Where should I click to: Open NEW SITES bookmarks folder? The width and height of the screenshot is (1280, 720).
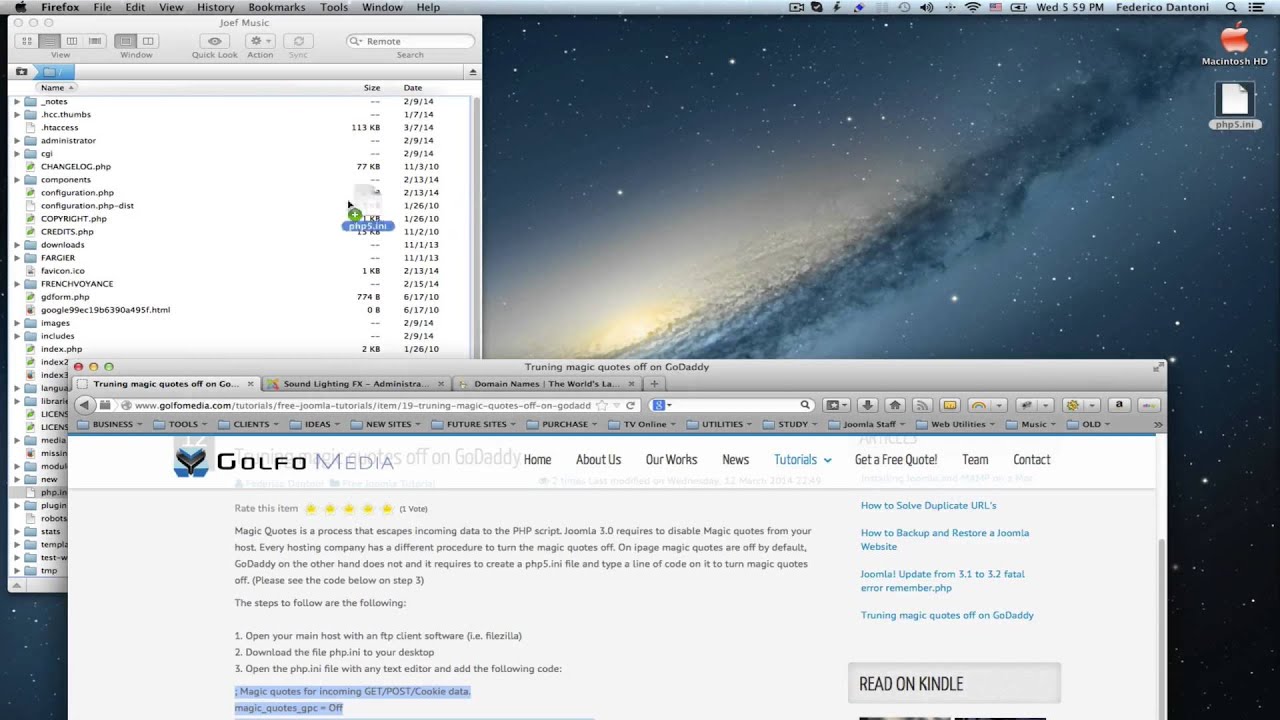tap(388, 424)
